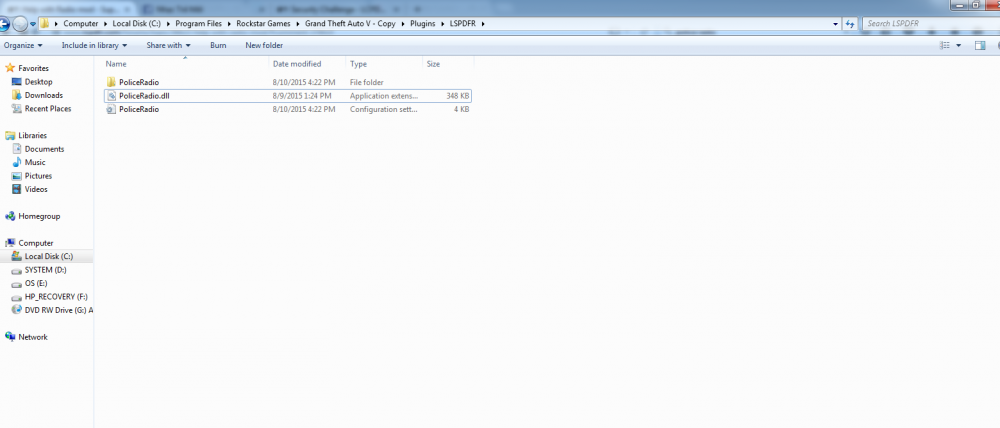Open HP_RECOVERY (F:) drive

(55, 297)
